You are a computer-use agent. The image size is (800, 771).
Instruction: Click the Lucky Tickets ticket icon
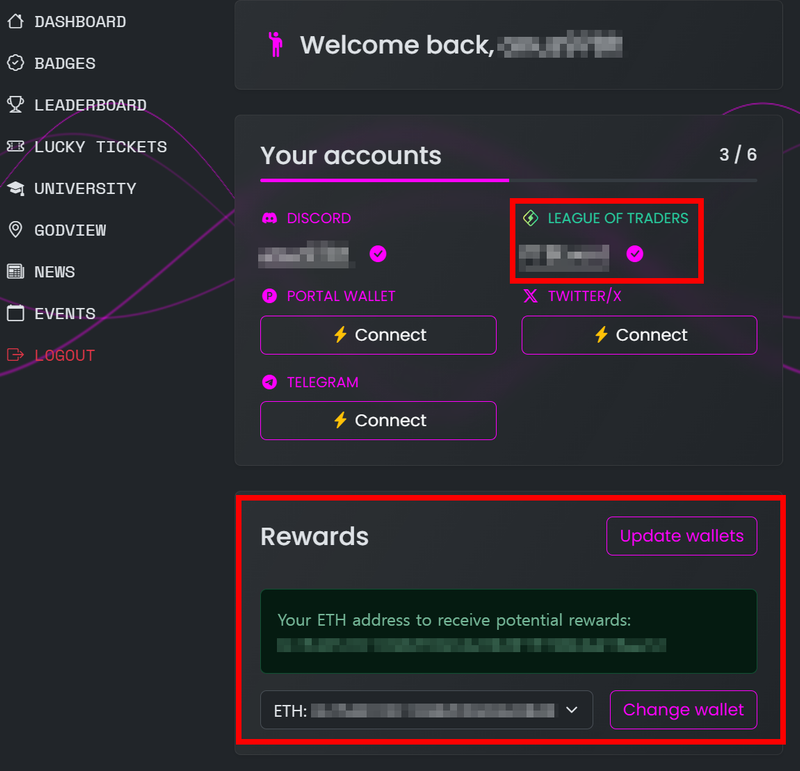click(x=16, y=146)
